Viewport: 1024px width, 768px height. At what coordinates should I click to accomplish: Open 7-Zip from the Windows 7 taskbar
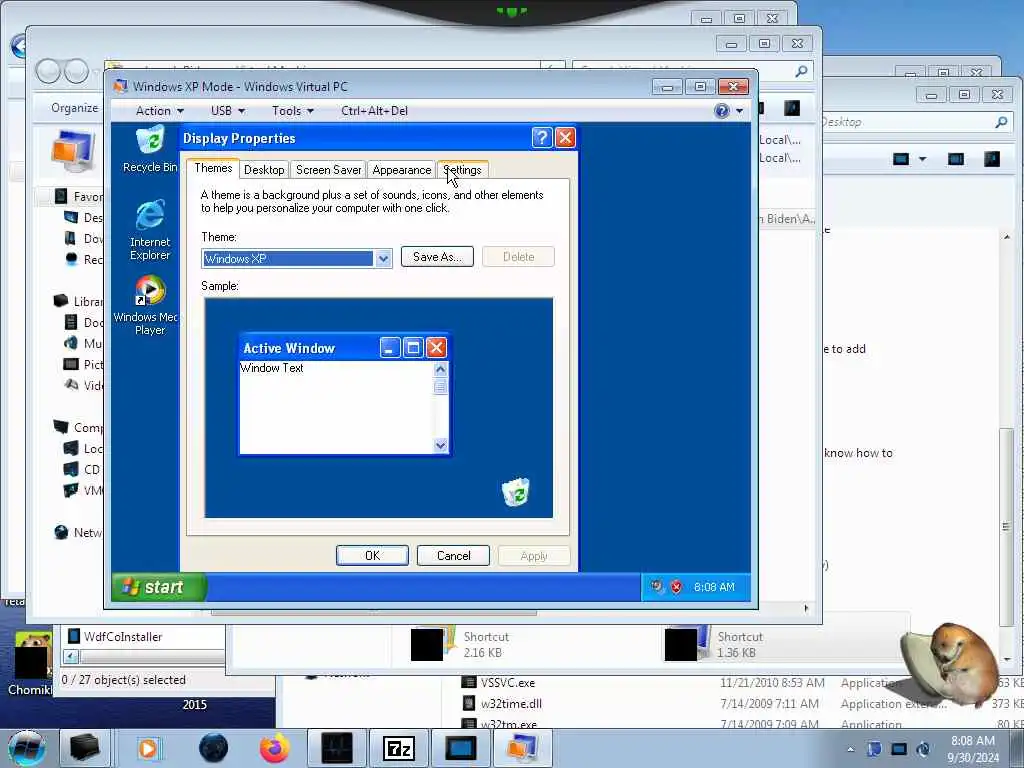[398, 748]
